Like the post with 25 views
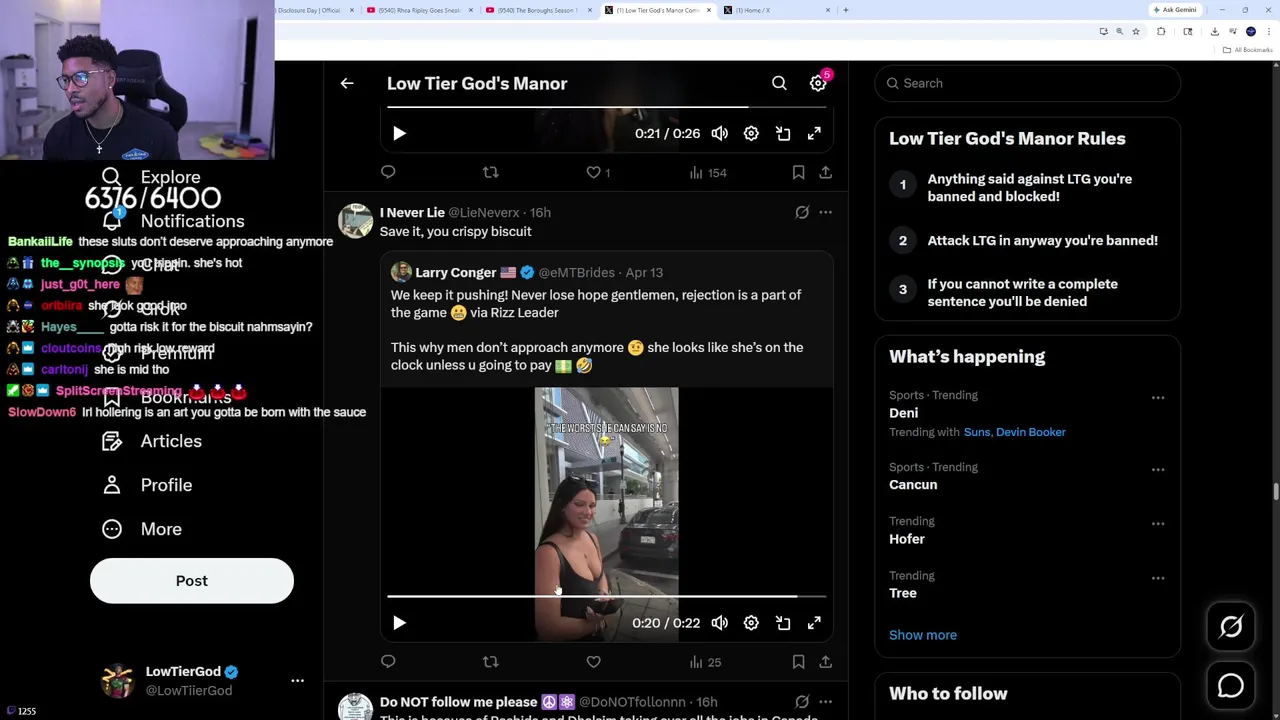 (x=593, y=661)
